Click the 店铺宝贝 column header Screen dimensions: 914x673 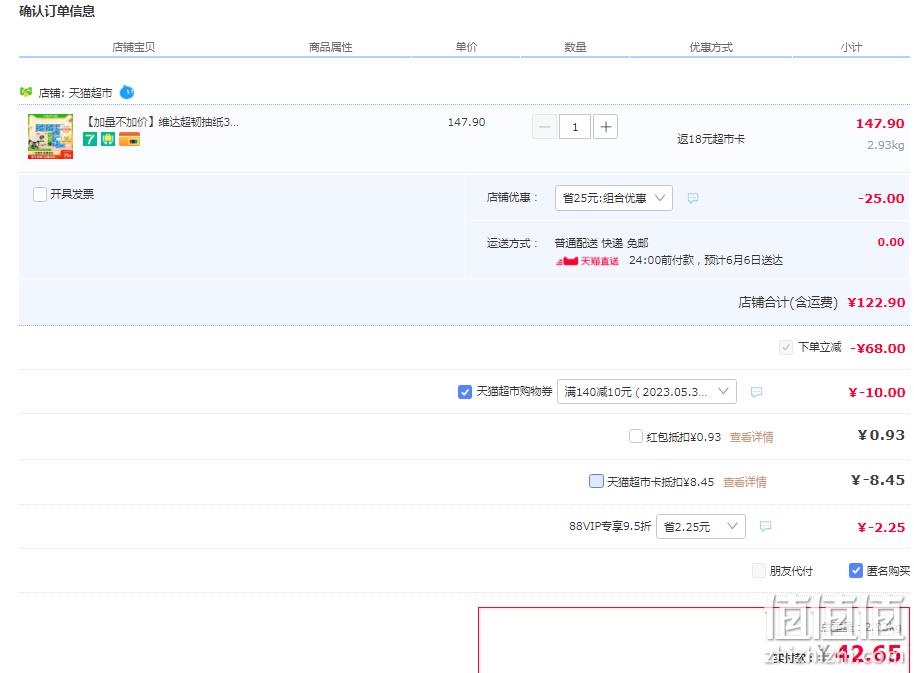[x=133, y=47]
